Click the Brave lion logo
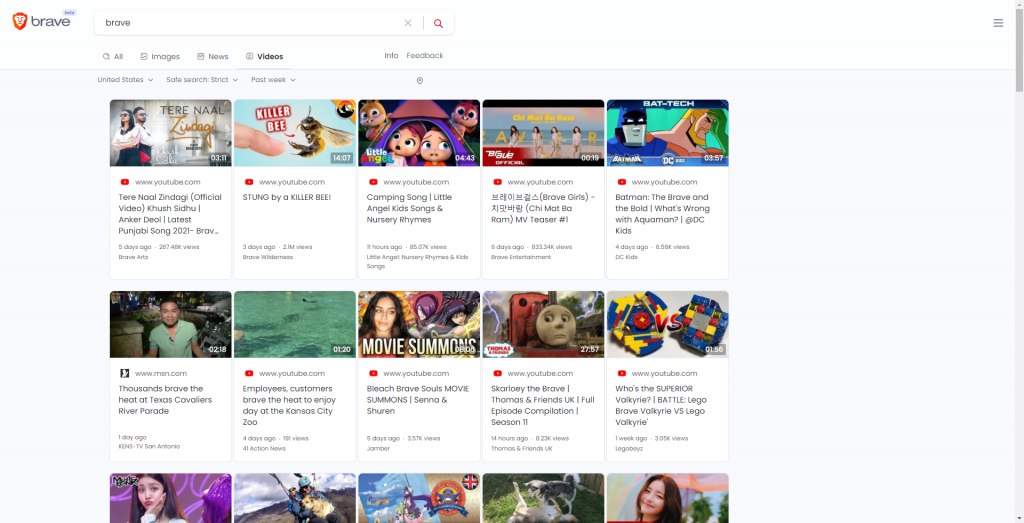The width and height of the screenshot is (1024, 523). click(20, 21)
